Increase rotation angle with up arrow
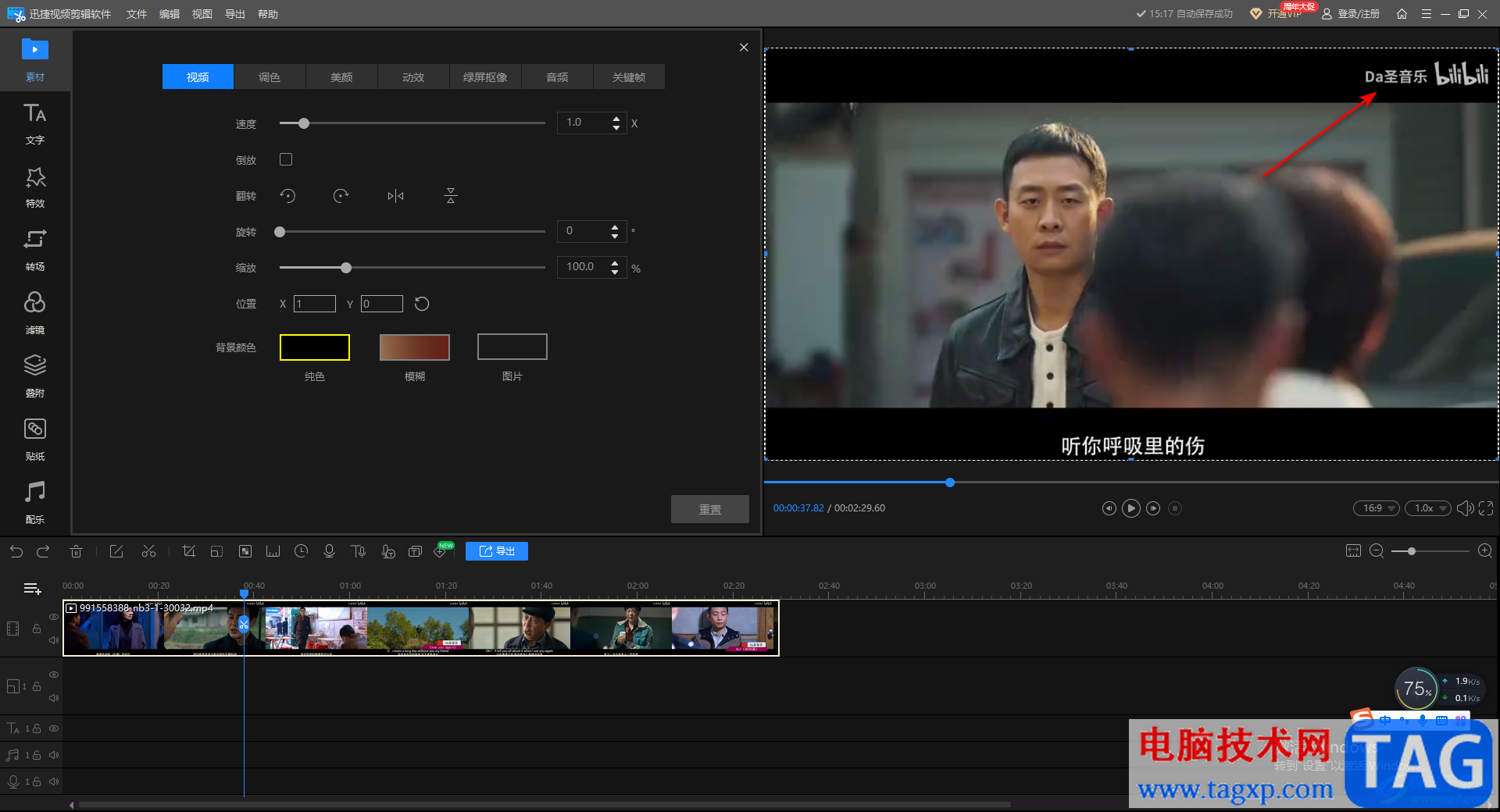1500x812 pixels. point(615,227)
